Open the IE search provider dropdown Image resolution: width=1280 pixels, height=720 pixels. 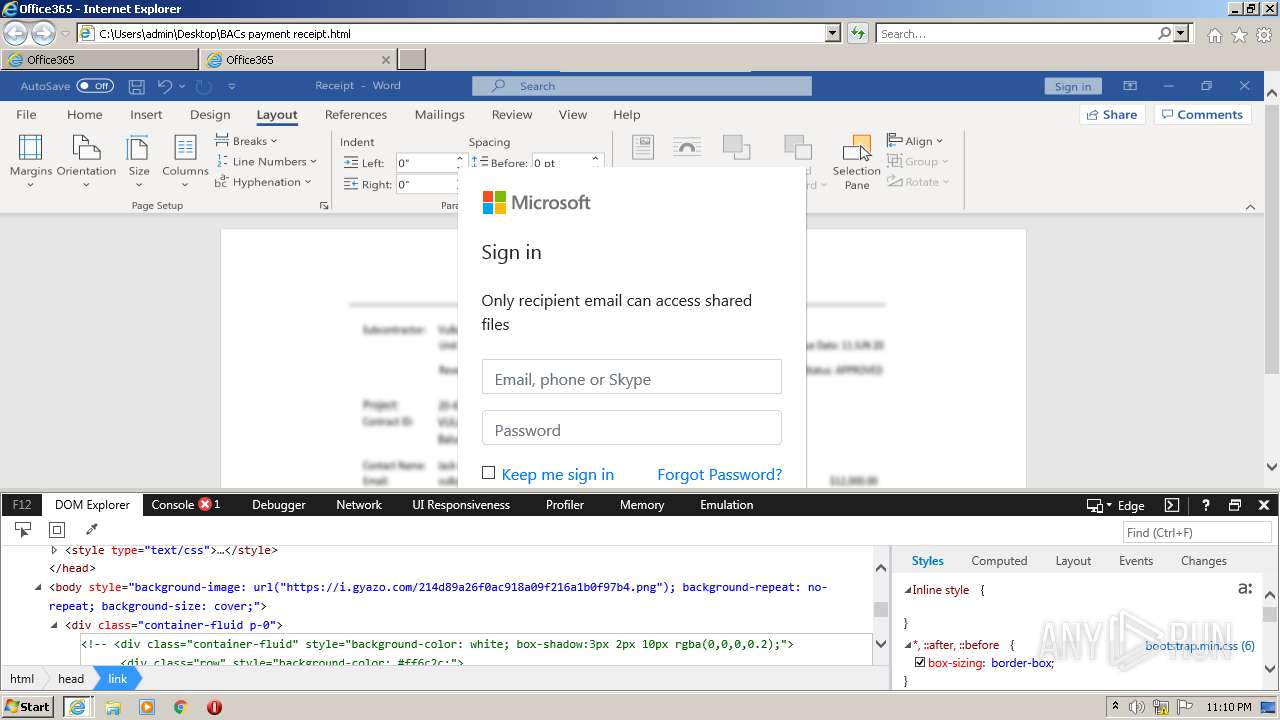coord(1182,33)
